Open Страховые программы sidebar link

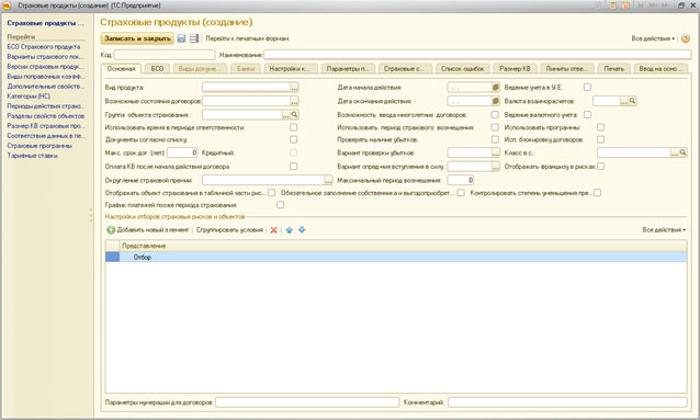39,146
